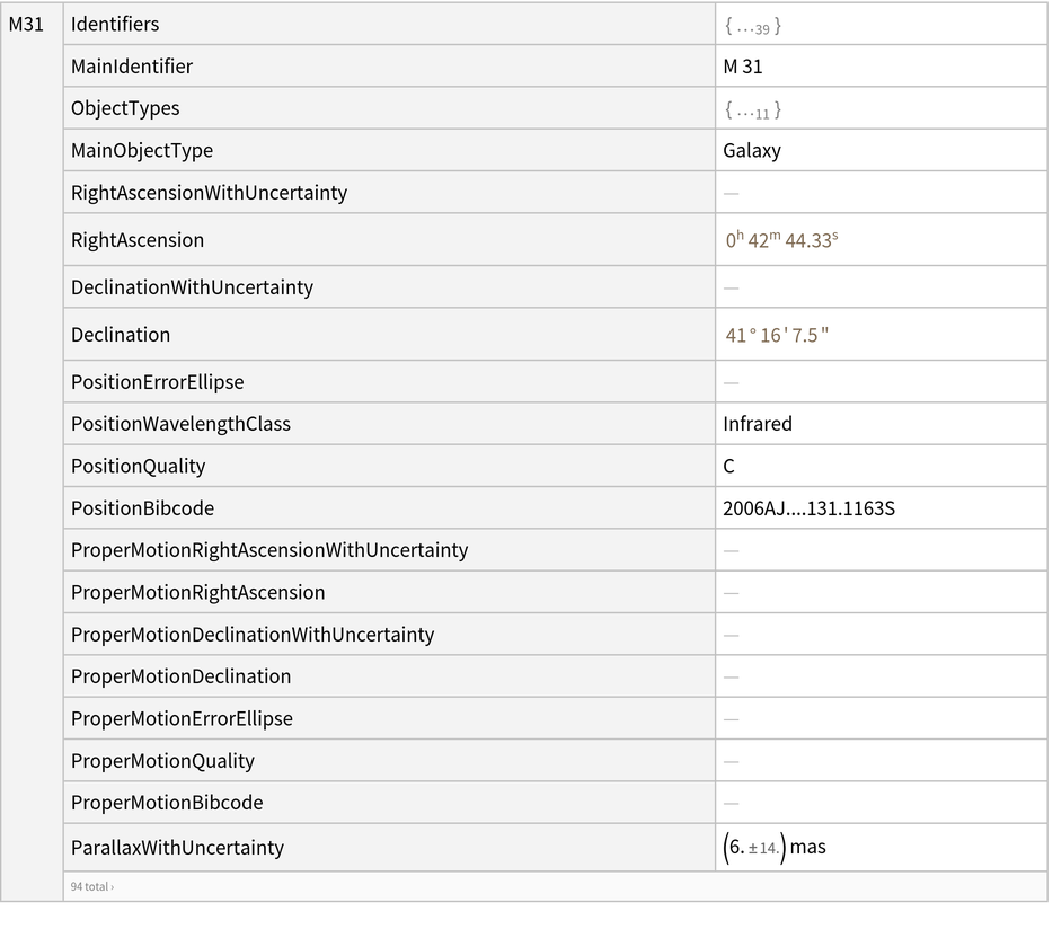Screen dimensions: 1050x928
Task: Expand the ObjectTypes list with 11 items
Action: point(752,111)
